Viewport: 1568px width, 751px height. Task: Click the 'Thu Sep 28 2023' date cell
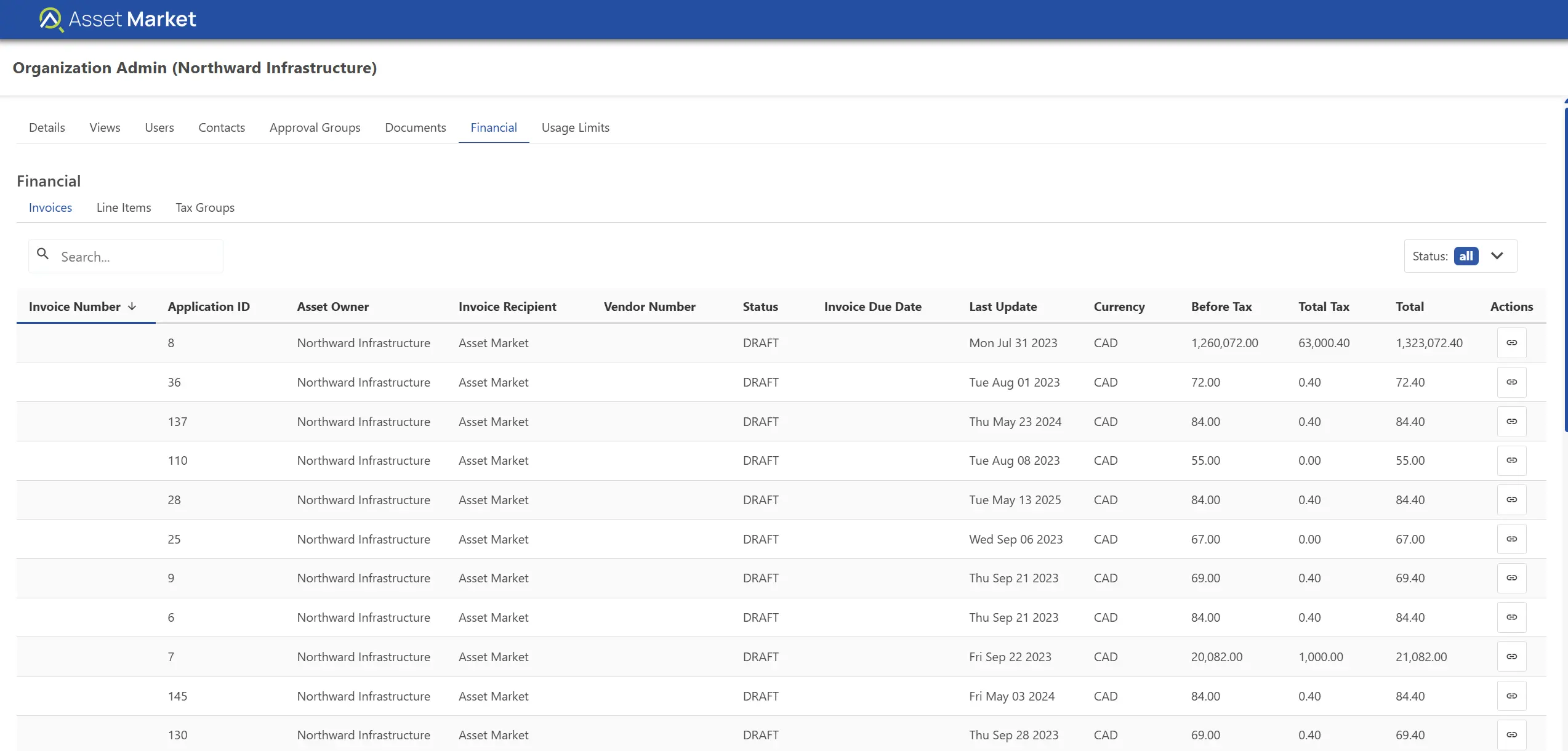[x=1014, y=735]
